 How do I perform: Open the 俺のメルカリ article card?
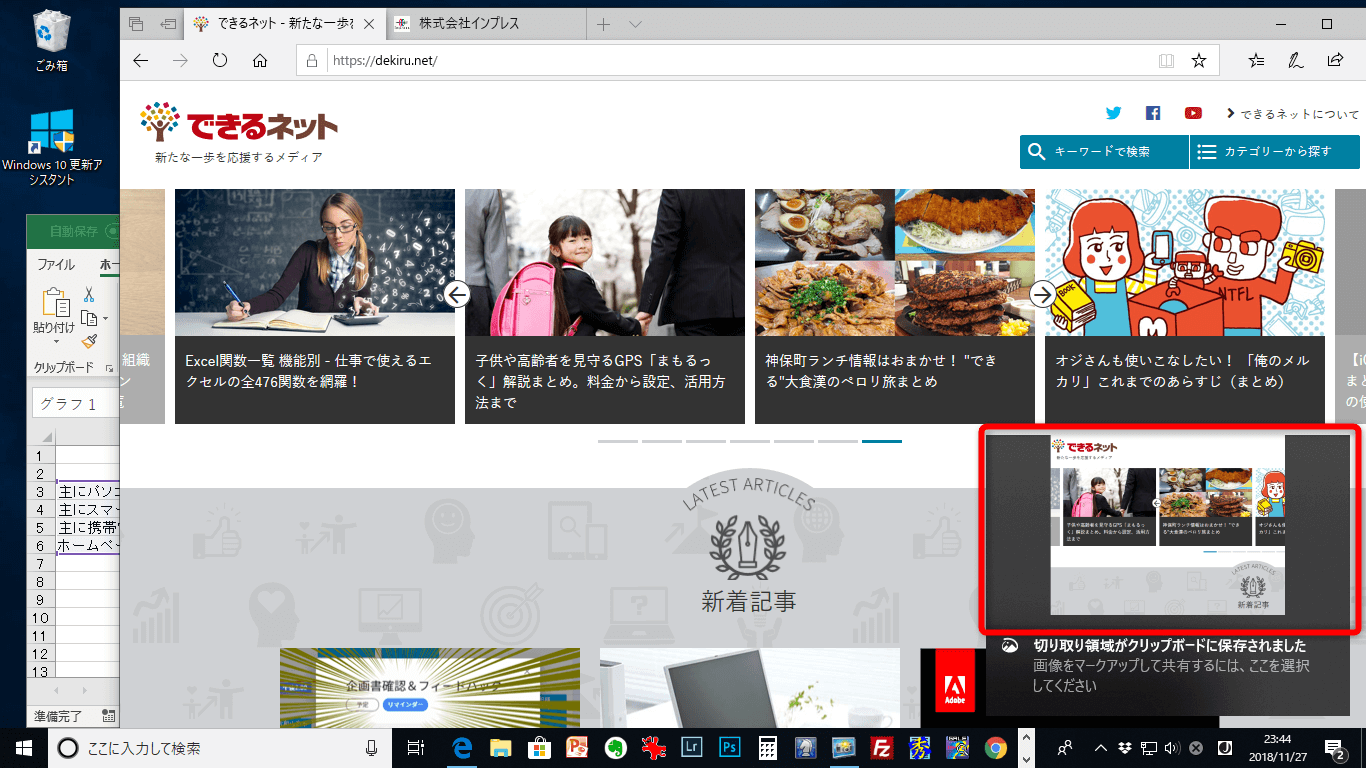1185,306
